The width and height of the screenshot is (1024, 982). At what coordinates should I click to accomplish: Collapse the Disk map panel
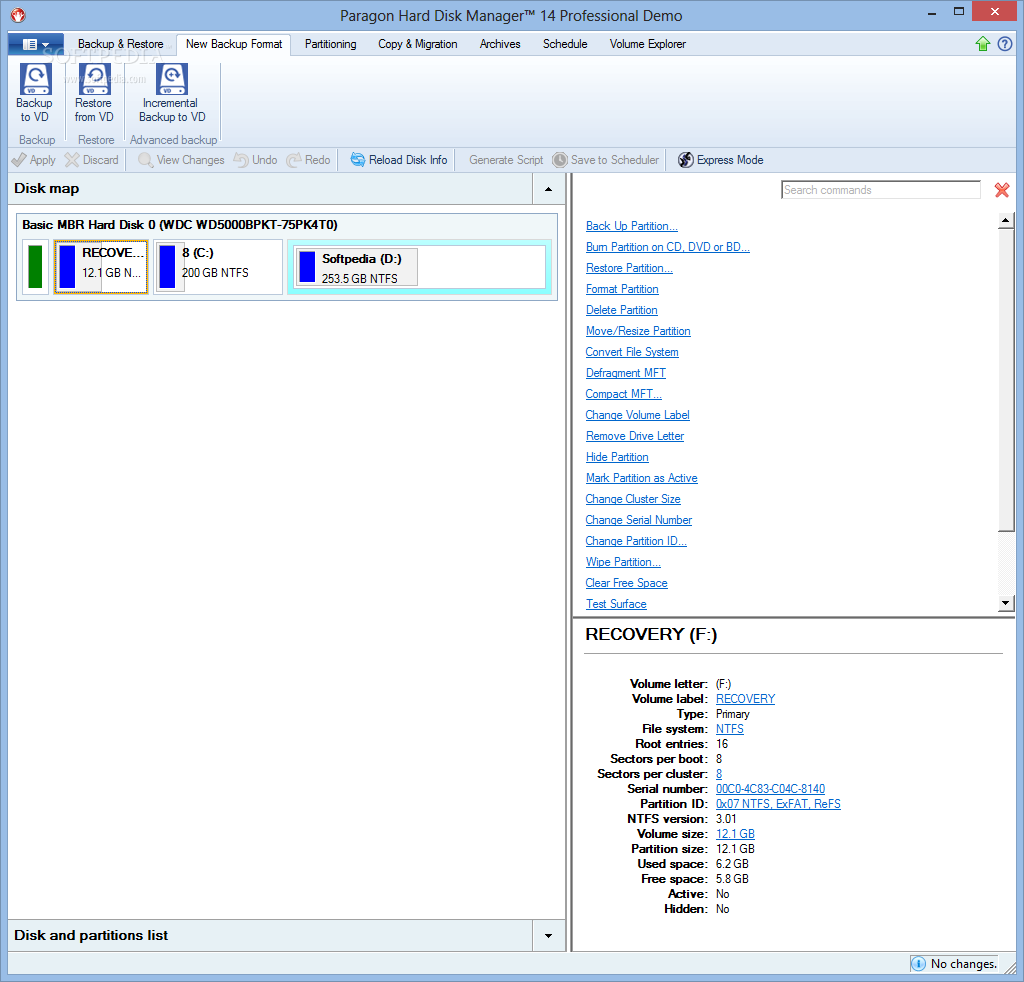(x=549, y=189)
